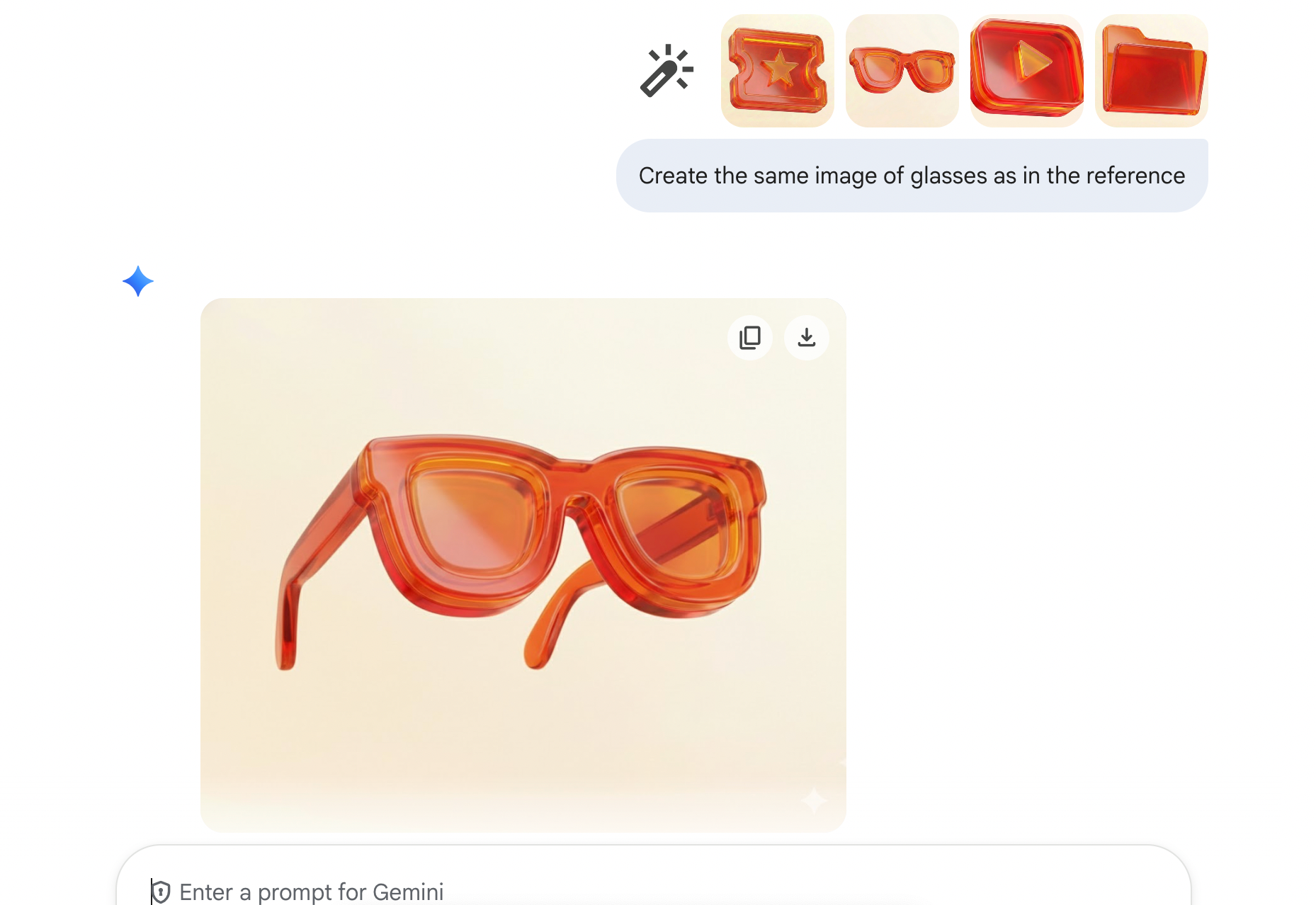Click the Gemini sparkle avatar
This screenshot has height=905, width=1316.
tap(139, 281)
